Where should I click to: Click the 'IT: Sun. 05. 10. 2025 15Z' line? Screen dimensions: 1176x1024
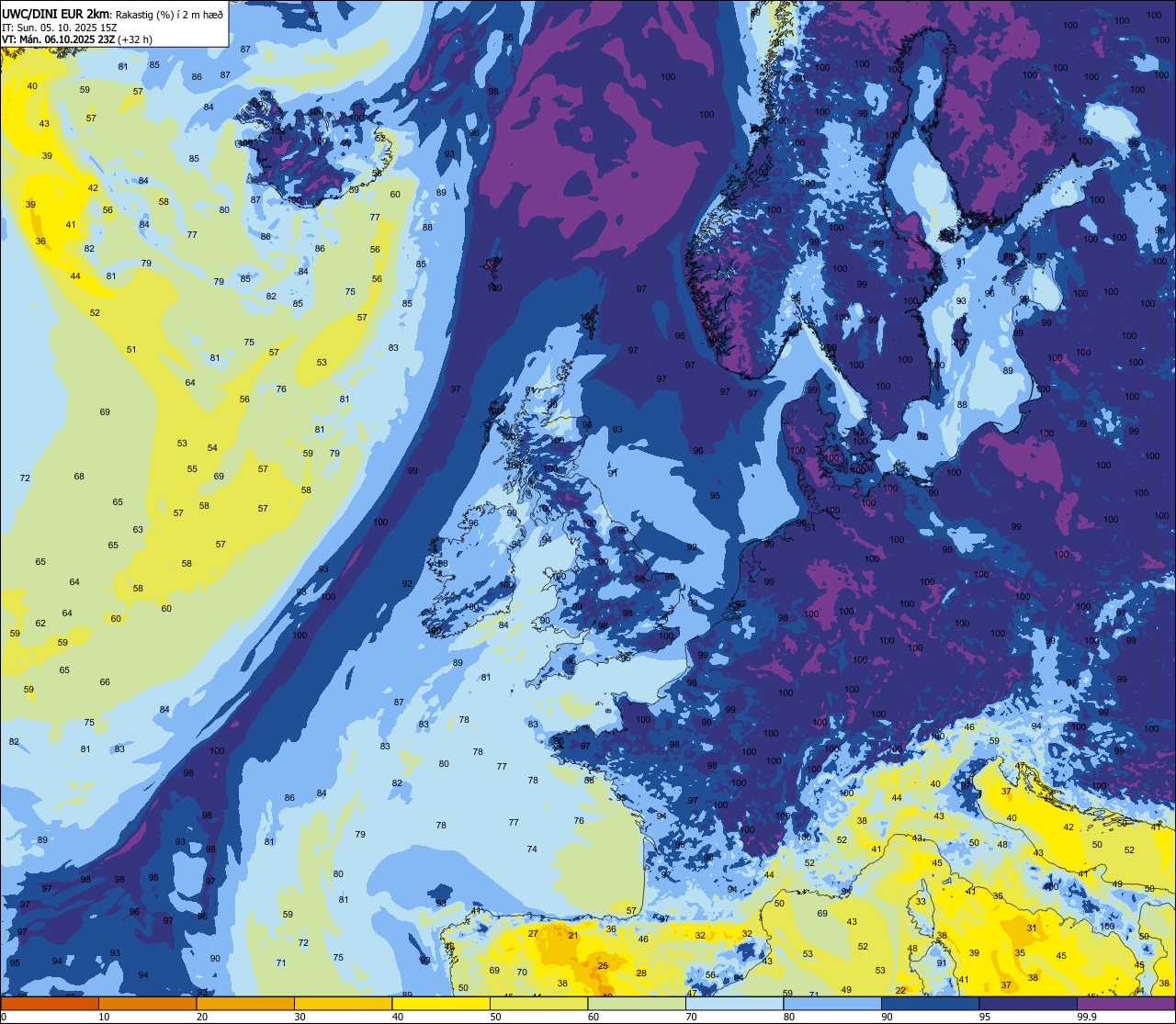60,27
